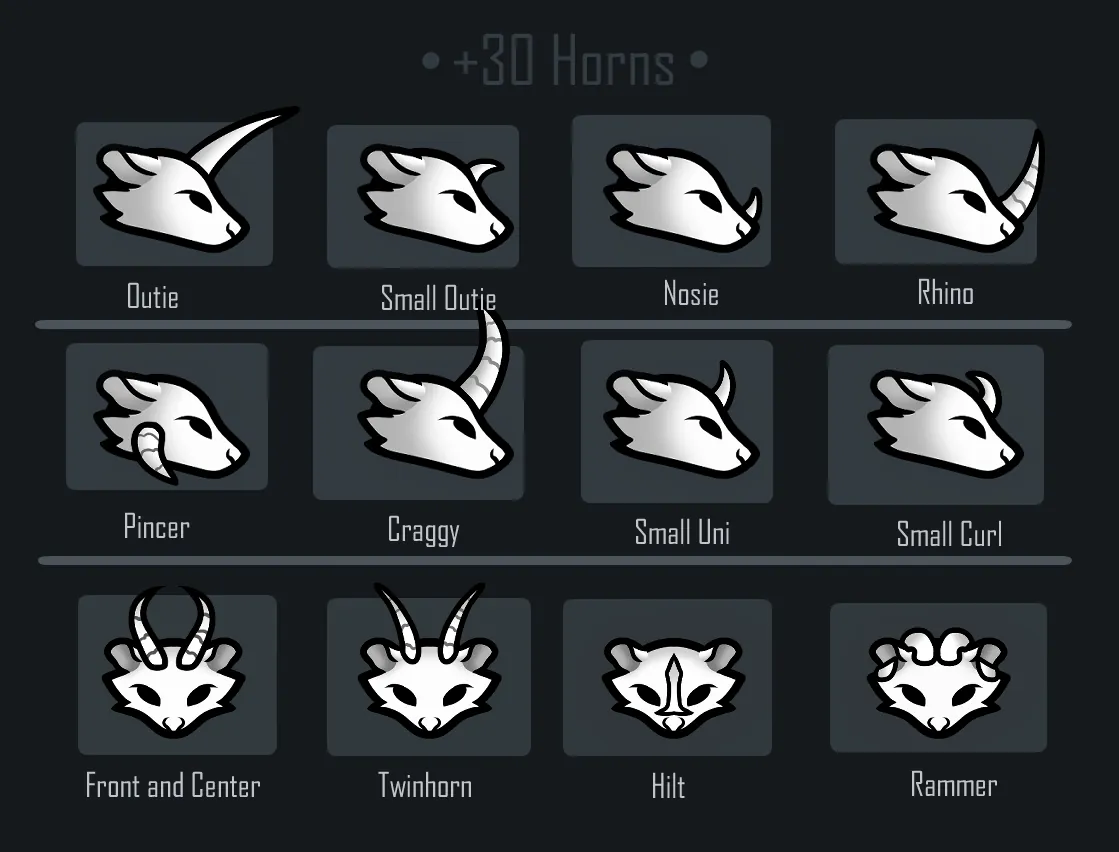Pick the Small Curl horn tile
The width and height of the screenshot is (1119, 852).
(936, 425)
